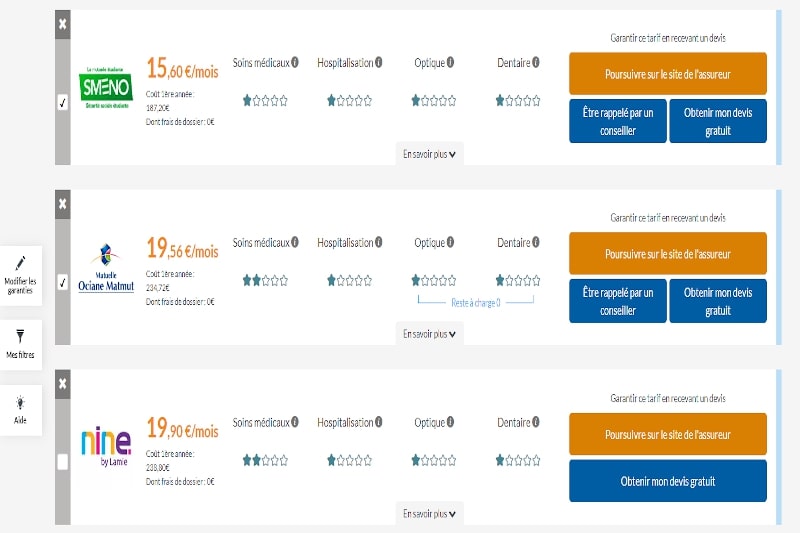This screenshot has height=533, width=800.
Task: Dismiss the Ociane Matmut offer card
Action: click(63, 203)
